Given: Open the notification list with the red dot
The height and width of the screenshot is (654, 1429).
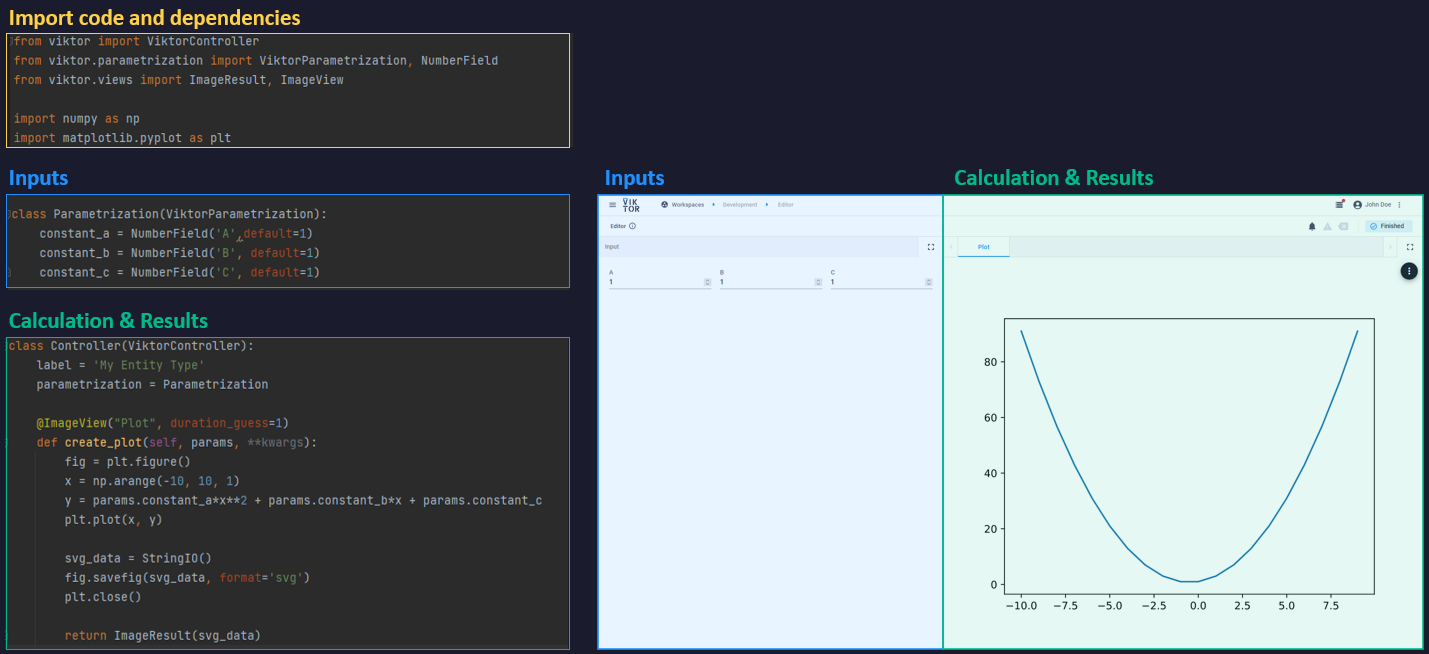Looking at the screenshot, I should tap(1340, 204).
